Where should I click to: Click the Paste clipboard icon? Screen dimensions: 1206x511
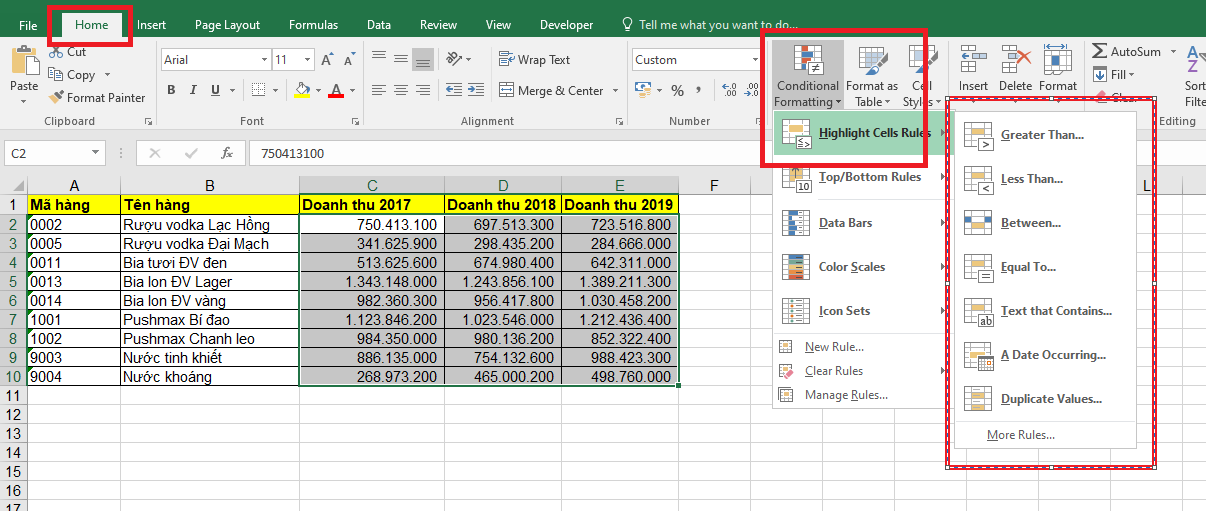(x=24, y=62)
